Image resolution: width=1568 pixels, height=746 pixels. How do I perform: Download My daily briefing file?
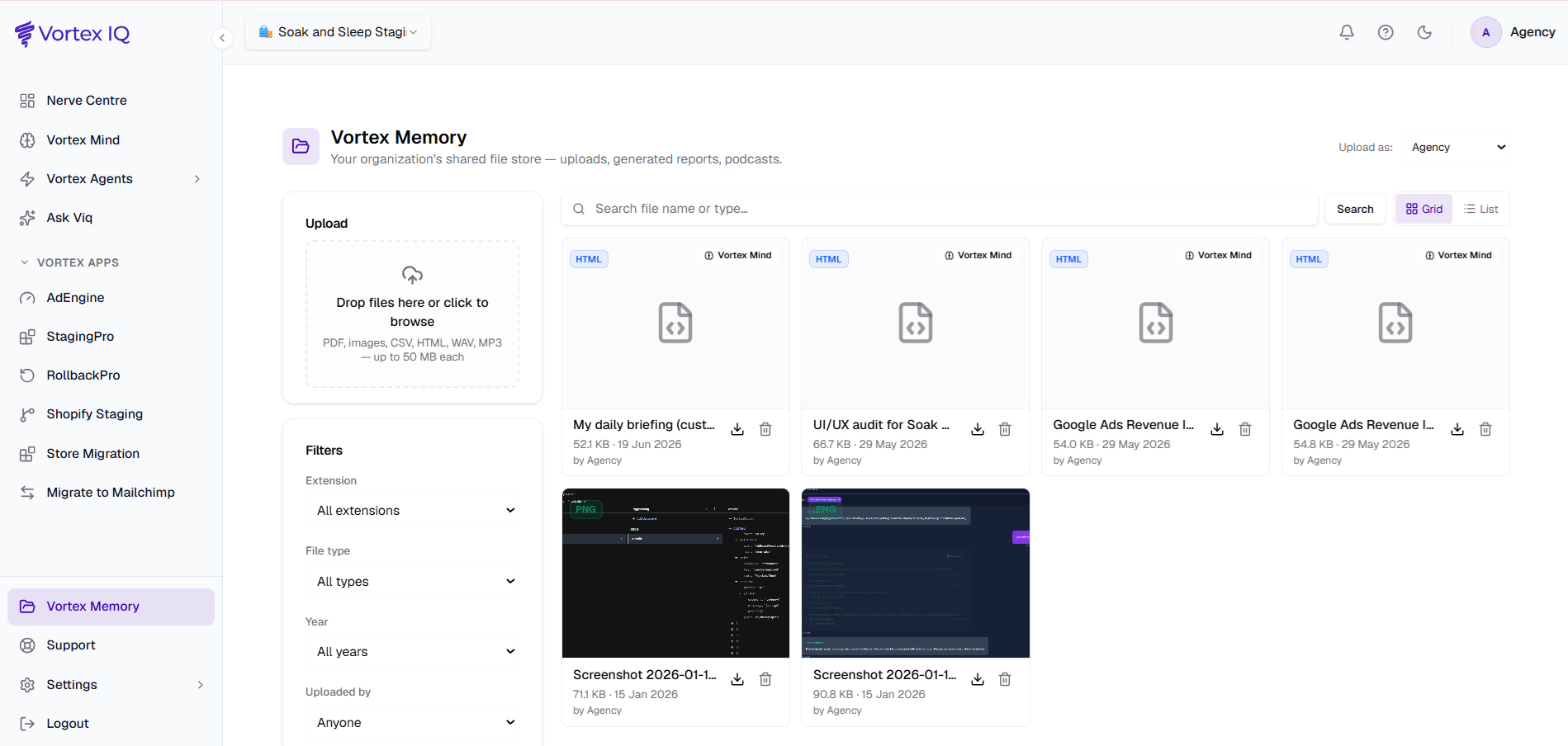pos(737,429)
